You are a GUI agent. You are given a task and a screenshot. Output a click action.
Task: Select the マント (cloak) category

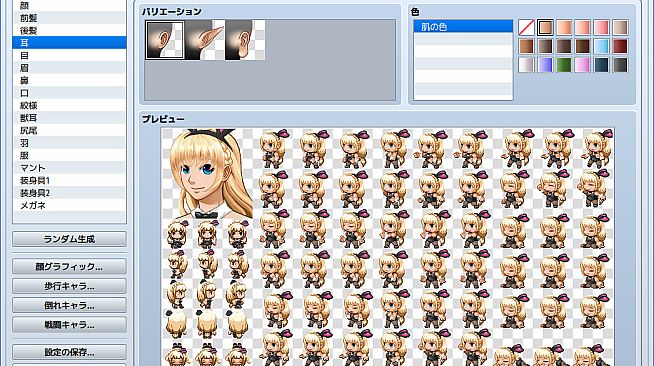click(x=69, y=168)
